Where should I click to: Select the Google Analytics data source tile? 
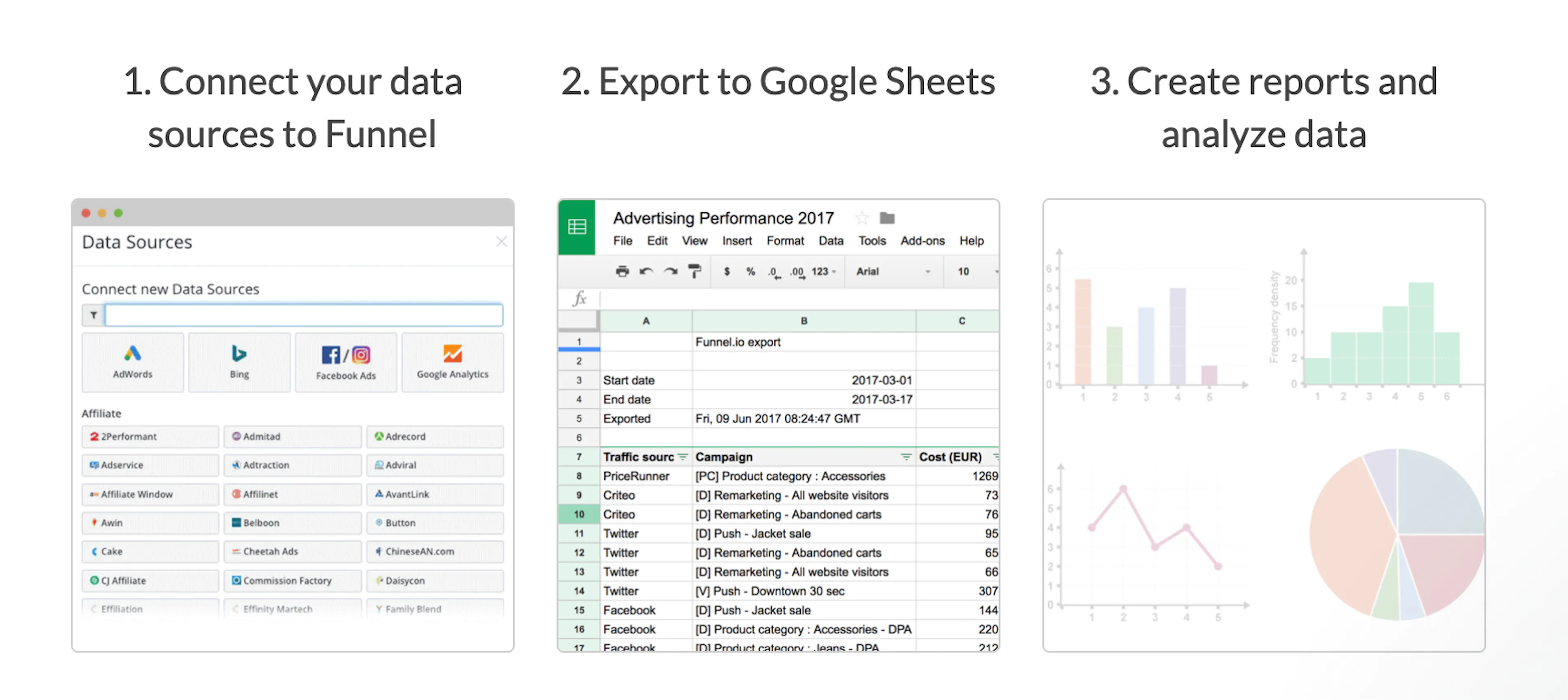coord(452,362)
